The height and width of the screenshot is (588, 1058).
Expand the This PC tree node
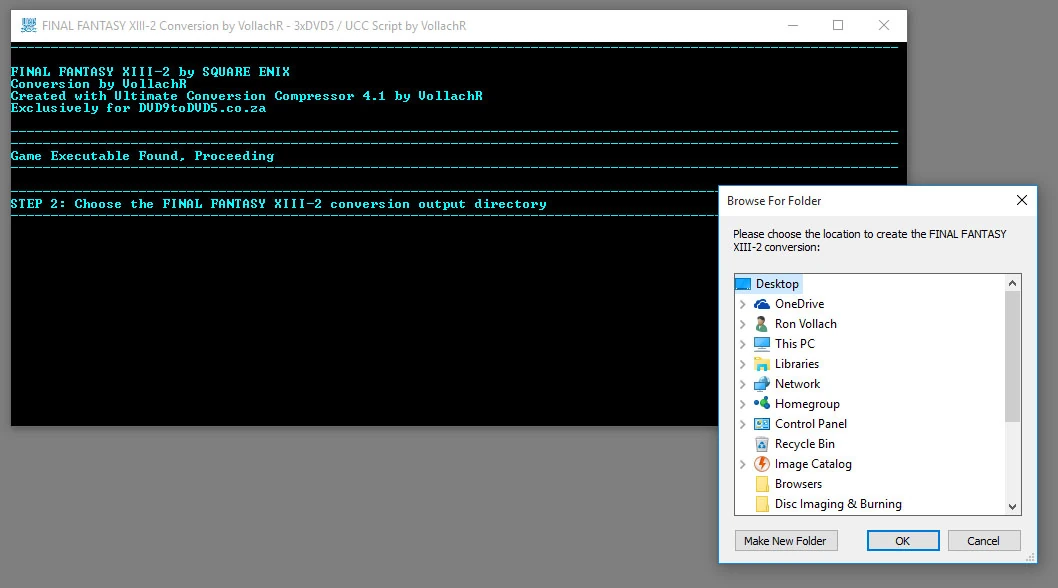743,344
